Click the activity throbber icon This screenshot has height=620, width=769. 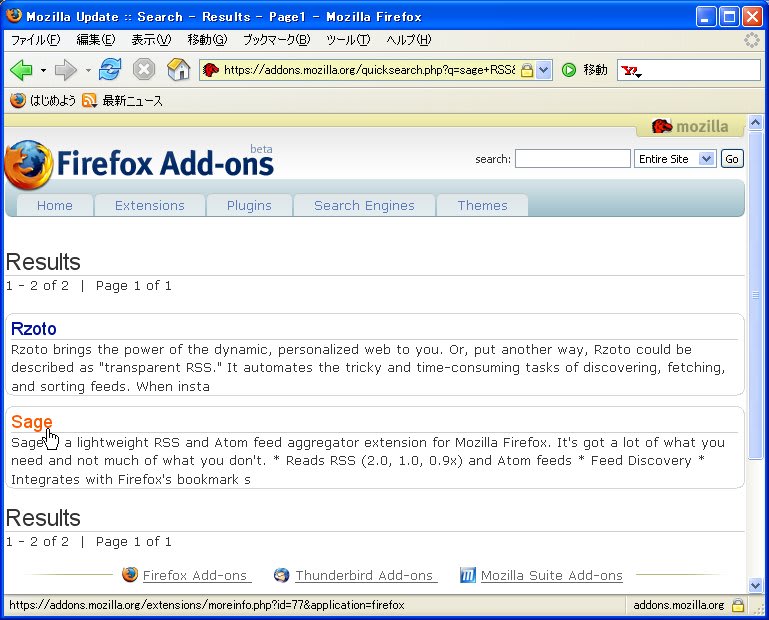point(751,40)
